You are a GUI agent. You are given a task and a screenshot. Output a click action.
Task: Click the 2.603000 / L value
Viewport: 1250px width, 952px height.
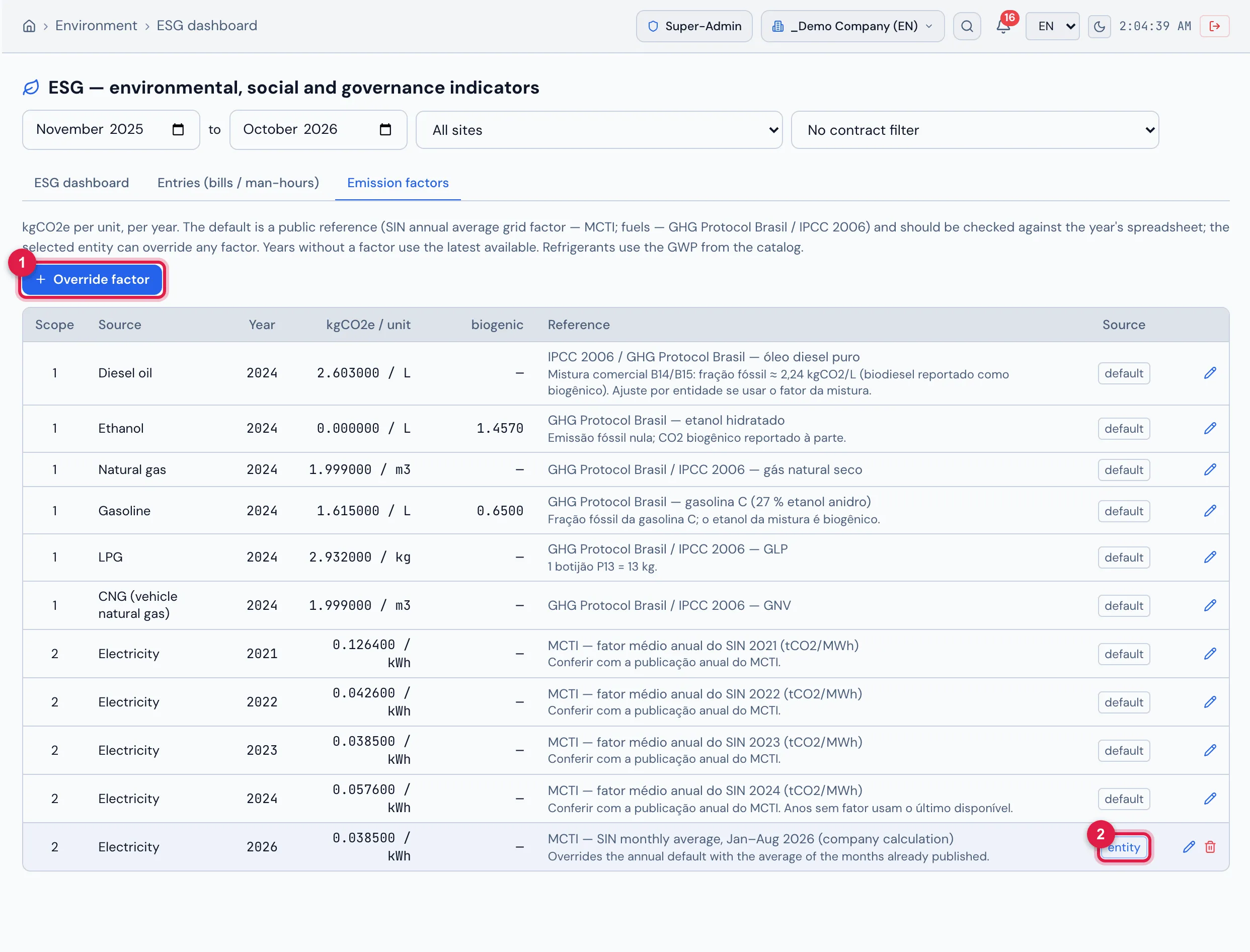(363, 373)
